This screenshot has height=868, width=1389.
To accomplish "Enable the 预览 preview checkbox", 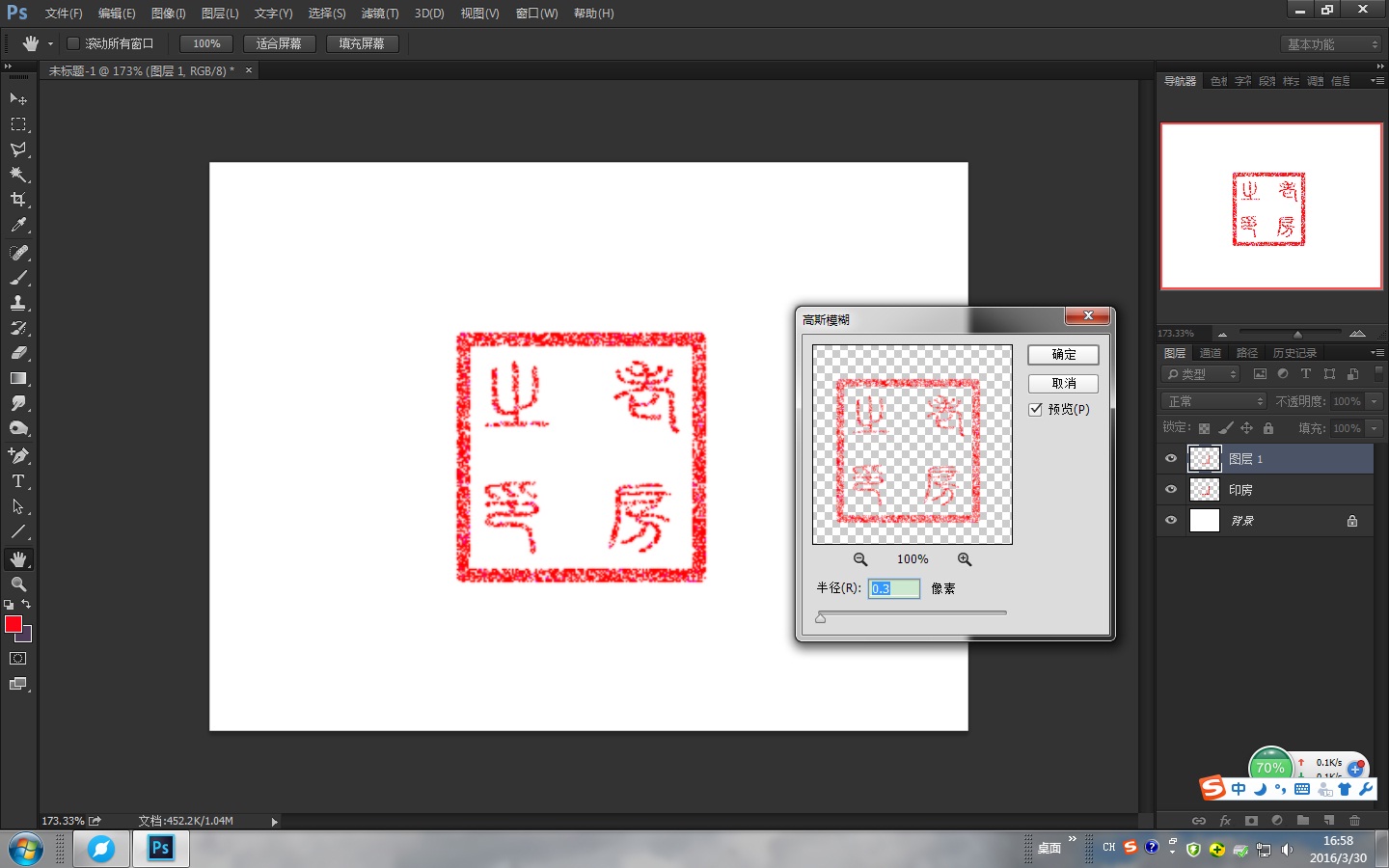I will (x=1036, y=409).
